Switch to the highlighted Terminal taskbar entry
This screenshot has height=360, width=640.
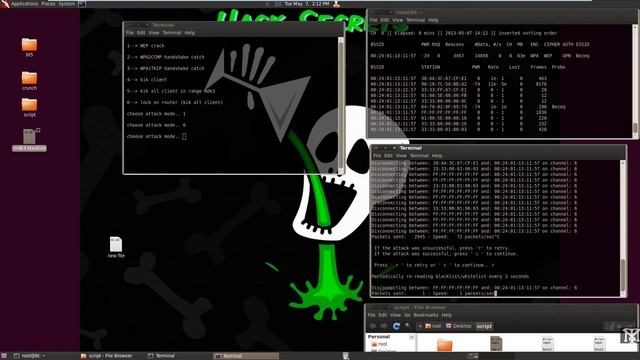pos(245,356)
